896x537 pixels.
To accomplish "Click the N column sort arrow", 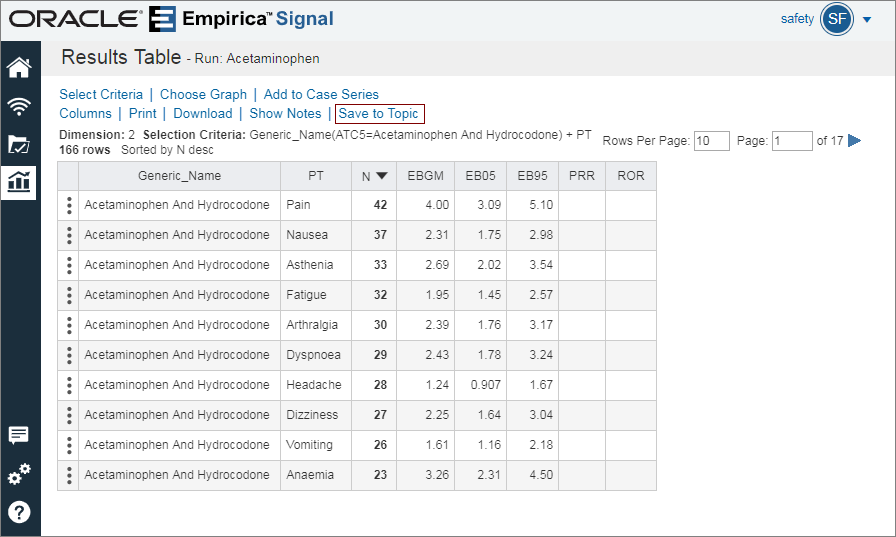I will tap(382, 176).
